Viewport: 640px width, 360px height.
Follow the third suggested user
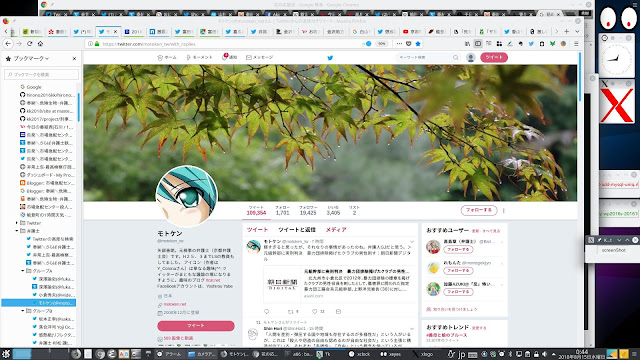458,292
